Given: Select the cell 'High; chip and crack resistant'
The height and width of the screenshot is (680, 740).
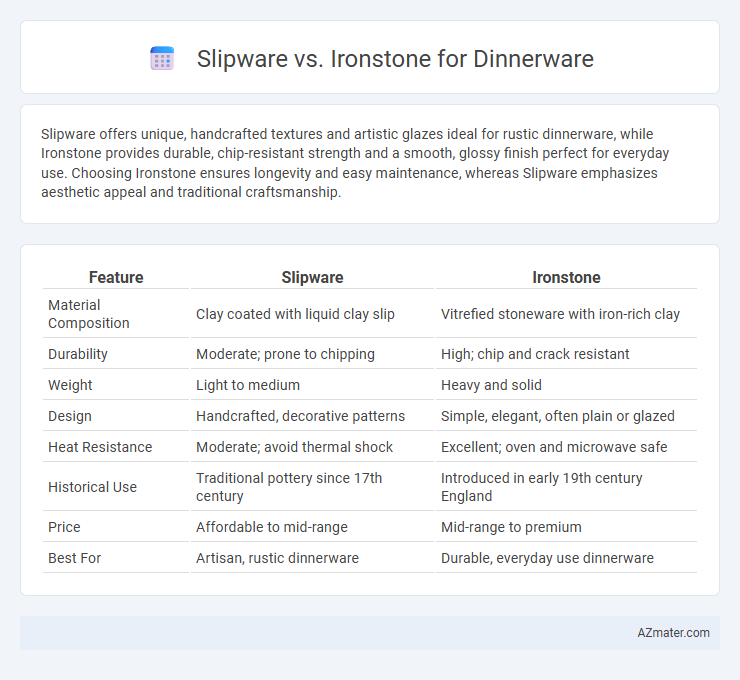Looking at the screenshot, I should tap(535, 354).
